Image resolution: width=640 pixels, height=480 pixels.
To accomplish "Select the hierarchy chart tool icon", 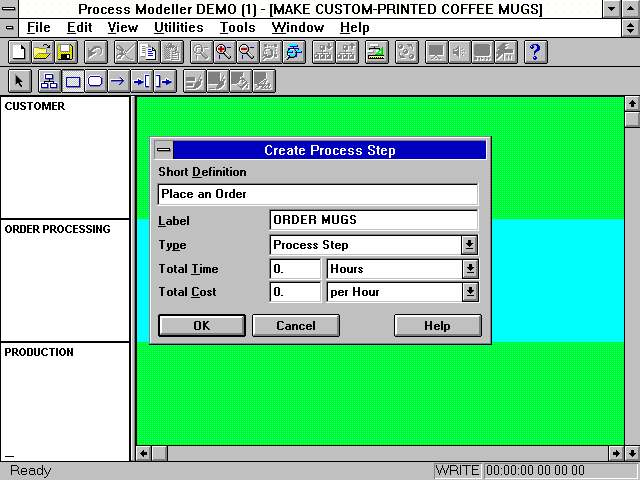I will (x=49, y=81).
